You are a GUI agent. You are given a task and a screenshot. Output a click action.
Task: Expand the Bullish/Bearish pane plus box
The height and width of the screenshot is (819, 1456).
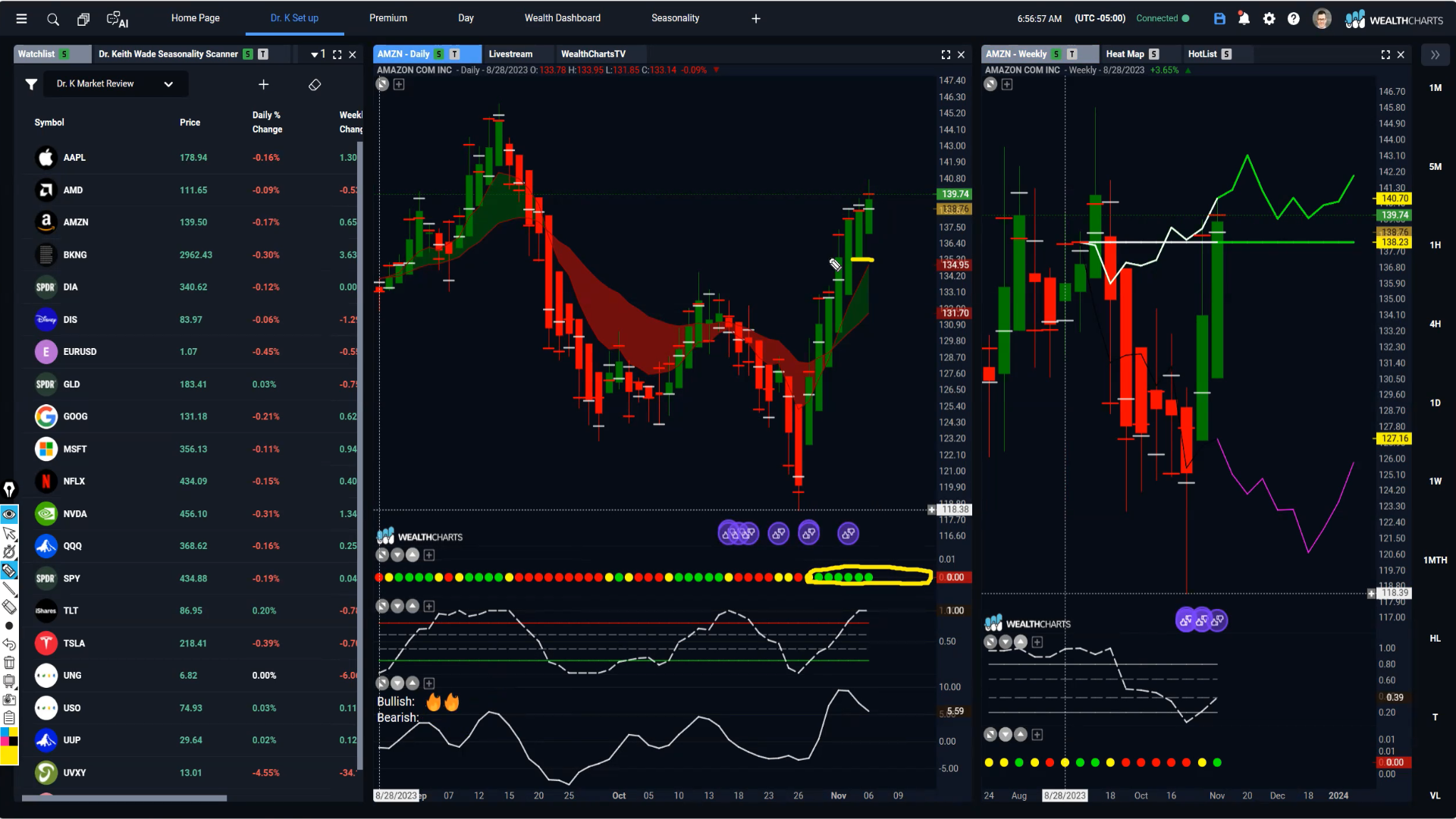428,683
